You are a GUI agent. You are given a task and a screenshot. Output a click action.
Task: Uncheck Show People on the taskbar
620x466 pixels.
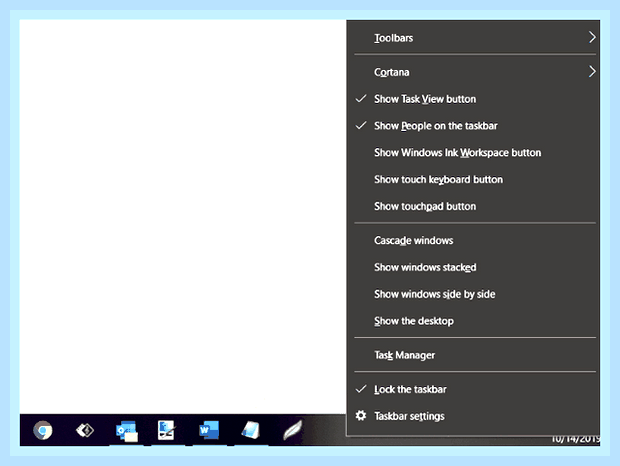click(473, 126)
